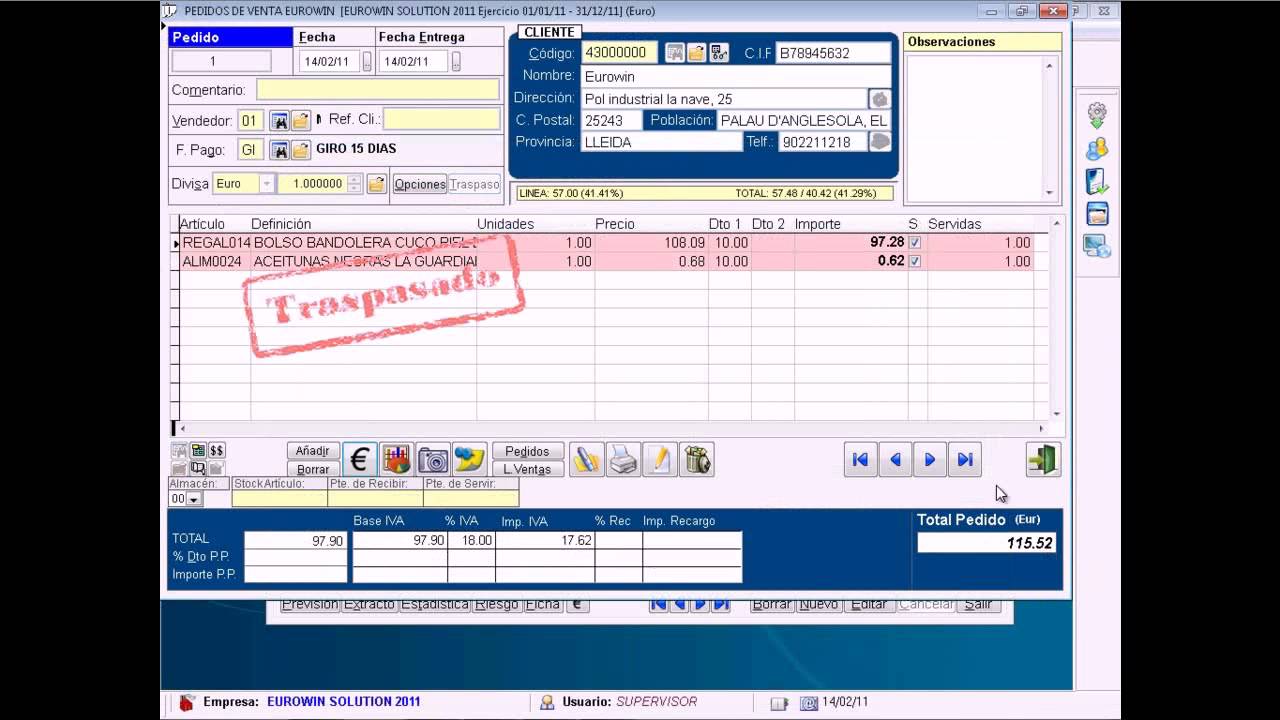The image size is (1280, 720).
Task: Go to first order record
Action: click(860, 459)
